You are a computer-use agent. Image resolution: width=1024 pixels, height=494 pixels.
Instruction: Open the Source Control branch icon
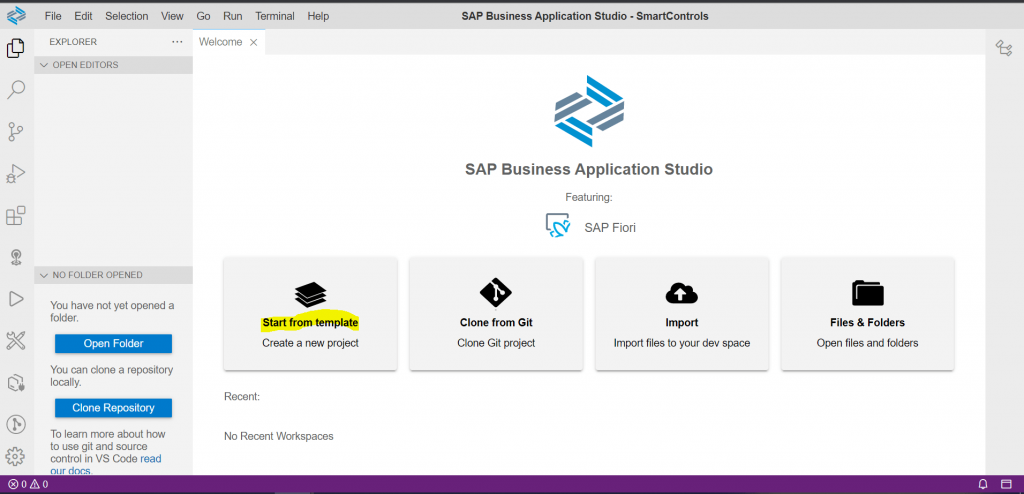click(16, 131)
